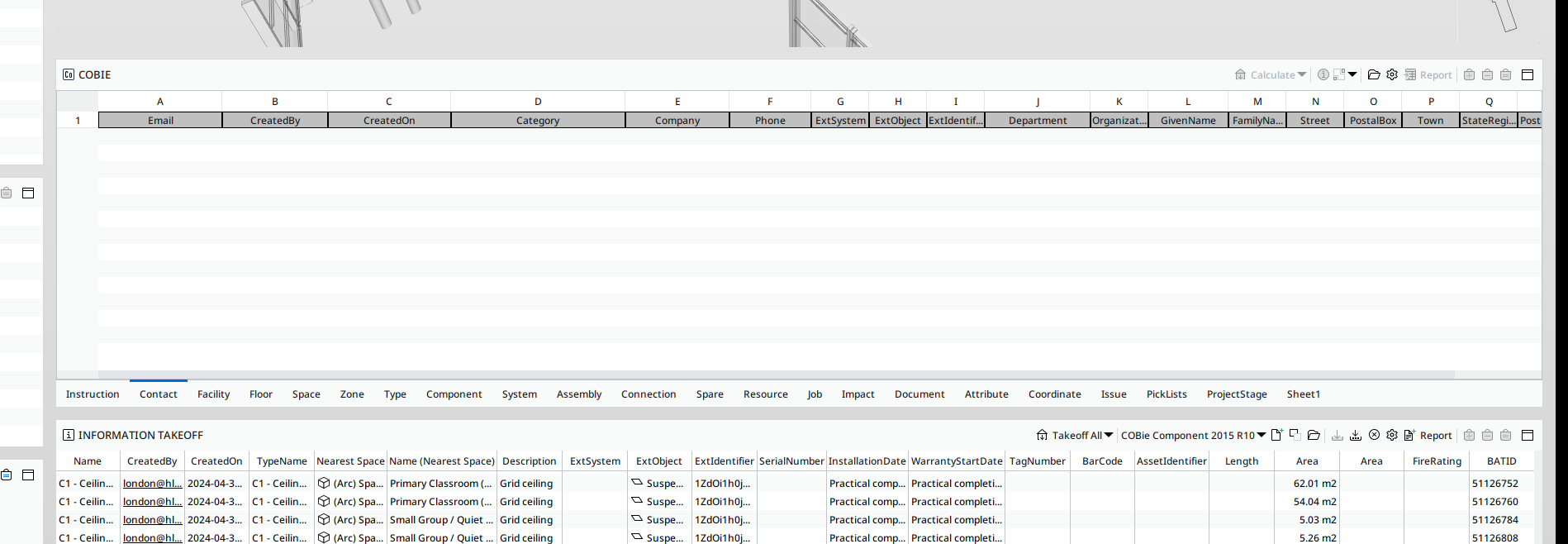
Task: Click the left side panel maximize icon near top
Action: click(x=28, y=193)
